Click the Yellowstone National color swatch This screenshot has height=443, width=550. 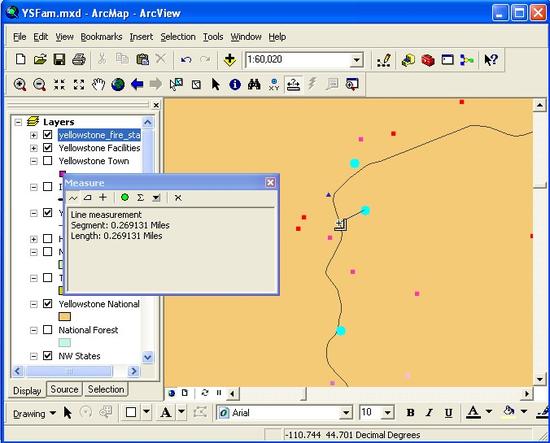(64, 317)
